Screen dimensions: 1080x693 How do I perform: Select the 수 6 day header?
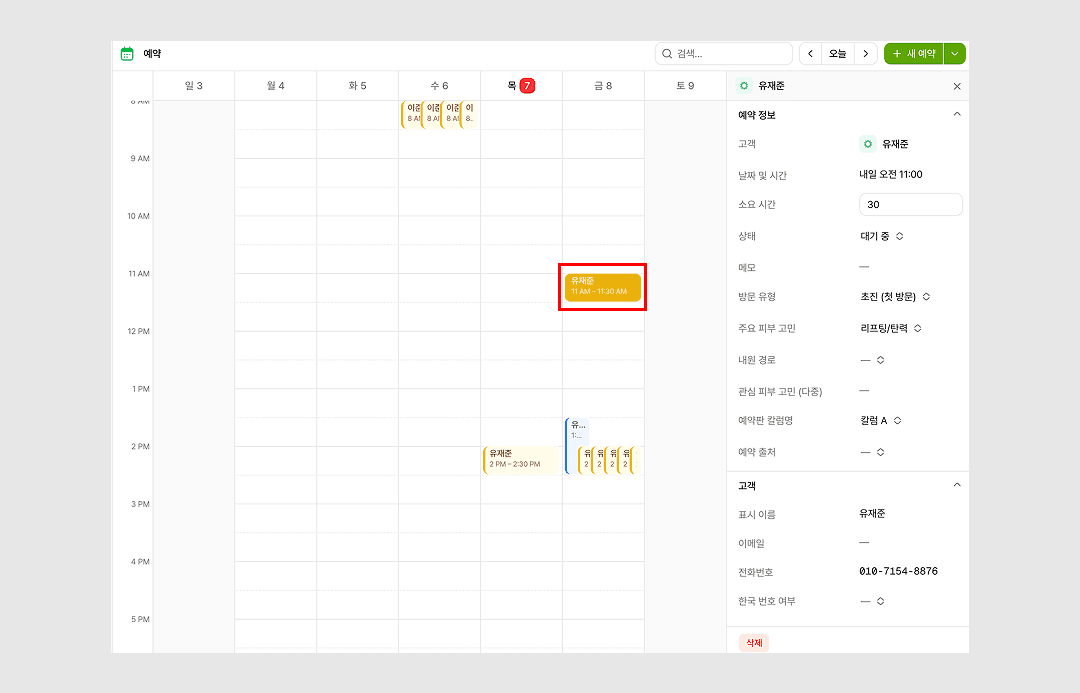tap(439, 85)
